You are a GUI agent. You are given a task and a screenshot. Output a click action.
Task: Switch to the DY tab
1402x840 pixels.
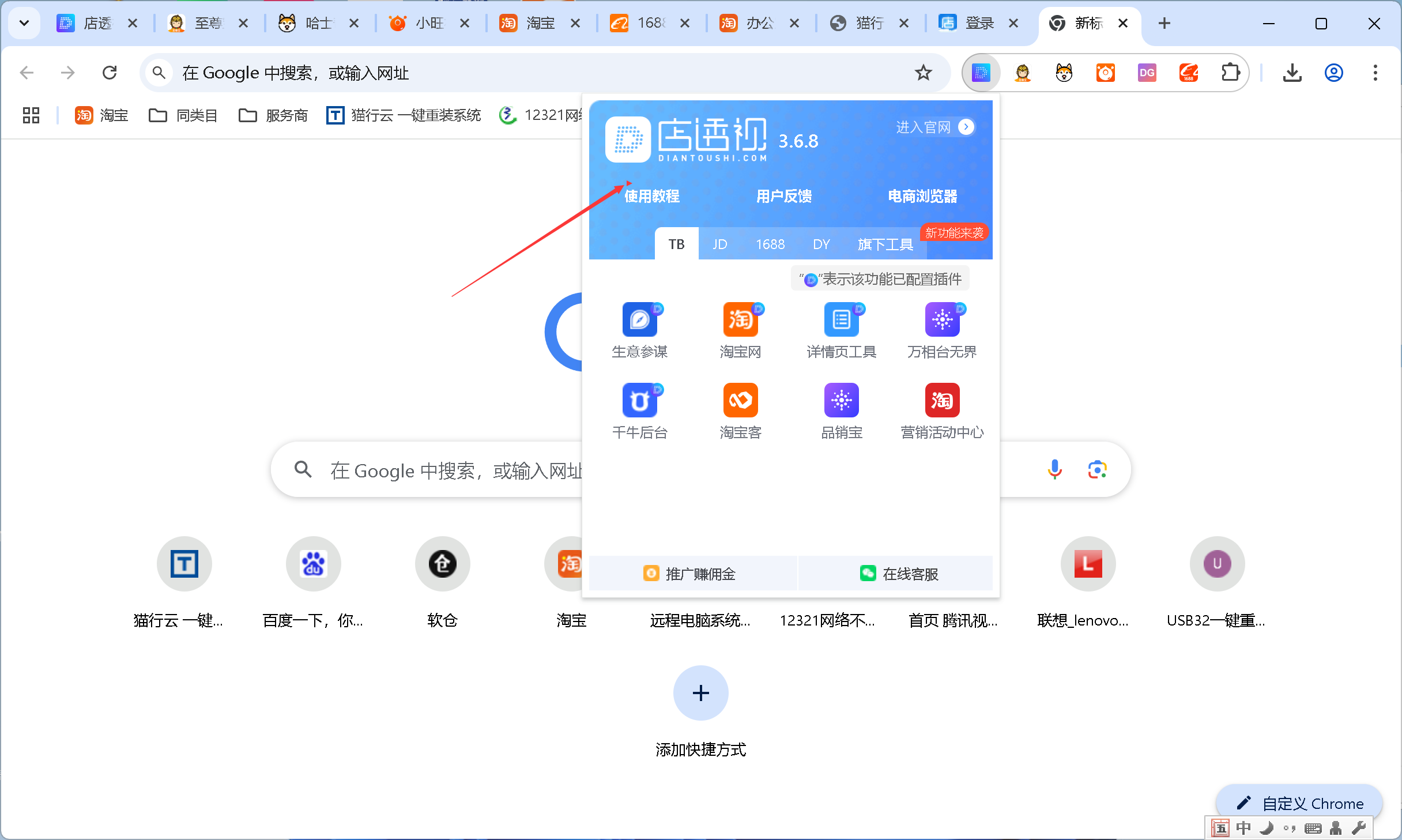(821, 244)
